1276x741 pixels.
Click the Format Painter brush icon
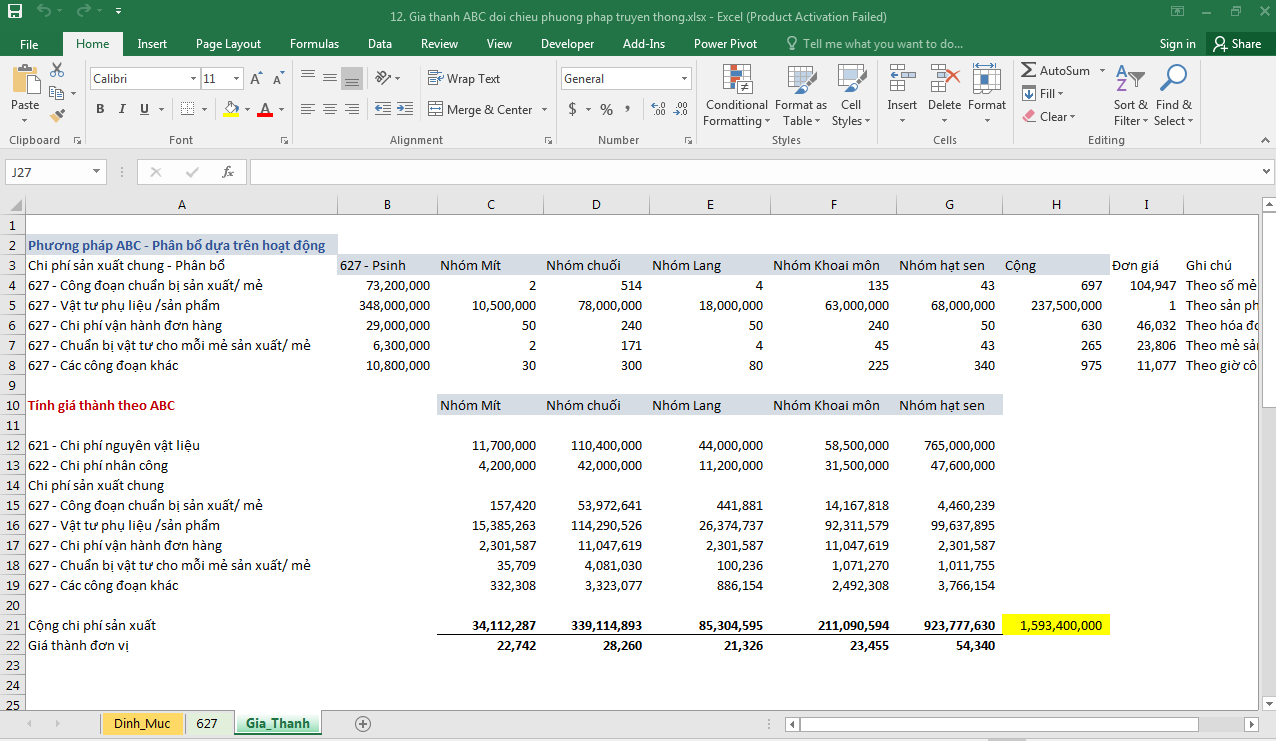pos(57,116)
